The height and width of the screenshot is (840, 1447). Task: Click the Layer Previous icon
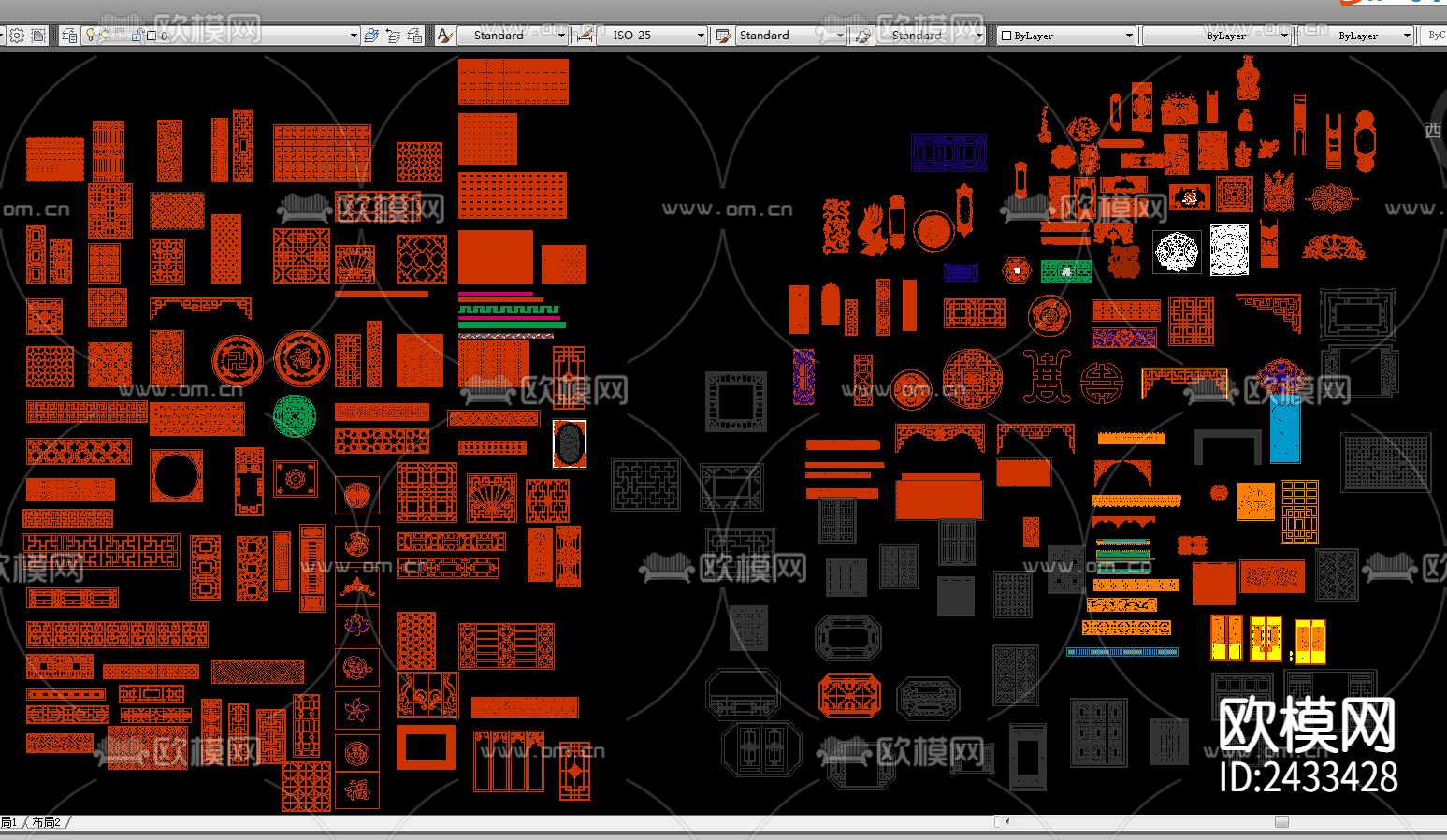(393, 36)
